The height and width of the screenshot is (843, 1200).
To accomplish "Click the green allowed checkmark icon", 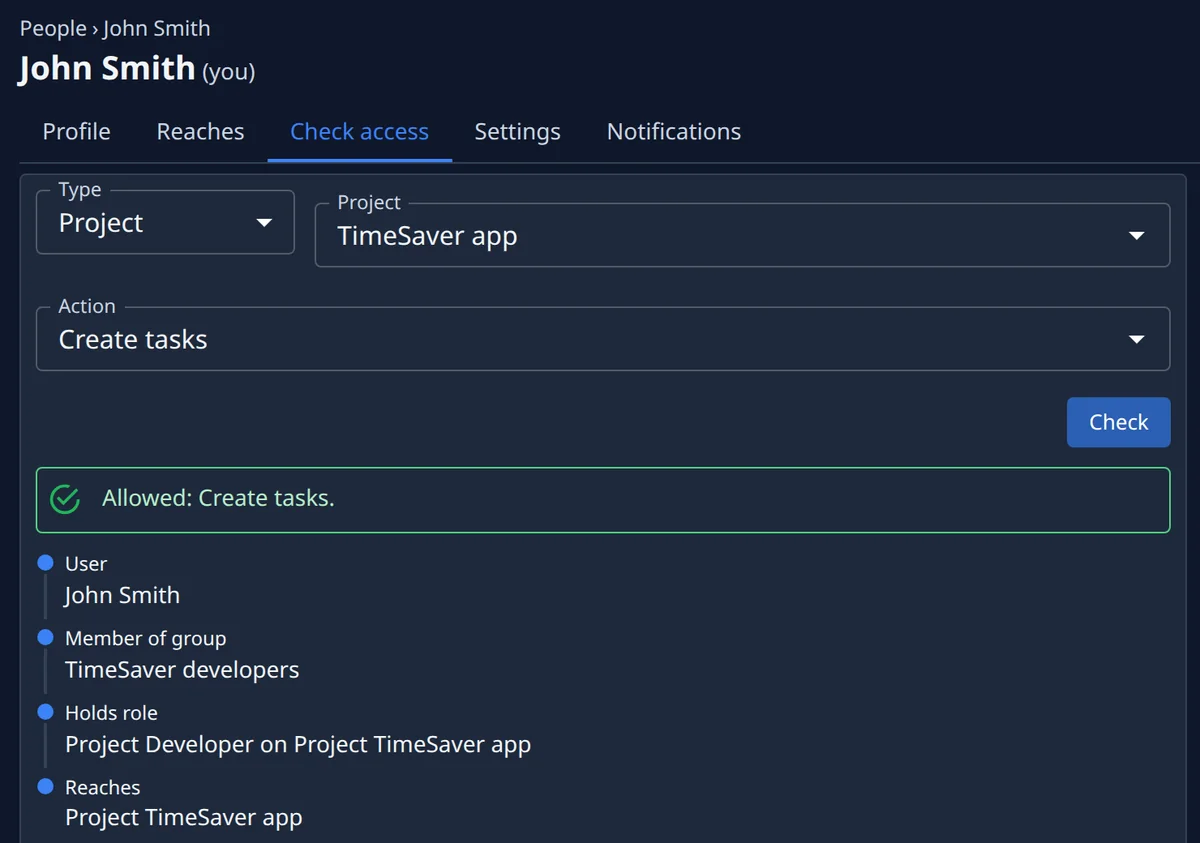I will [x=65, y=499].
